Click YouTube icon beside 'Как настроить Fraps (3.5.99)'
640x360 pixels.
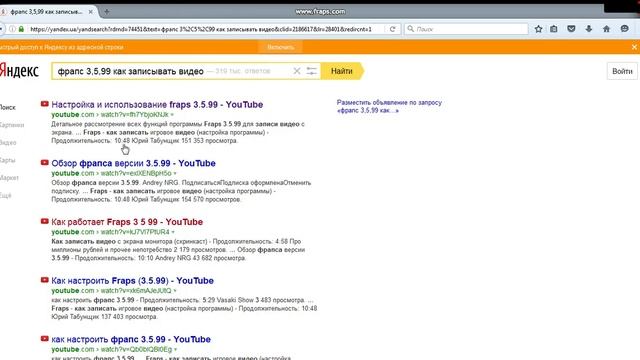coord(44,280)
